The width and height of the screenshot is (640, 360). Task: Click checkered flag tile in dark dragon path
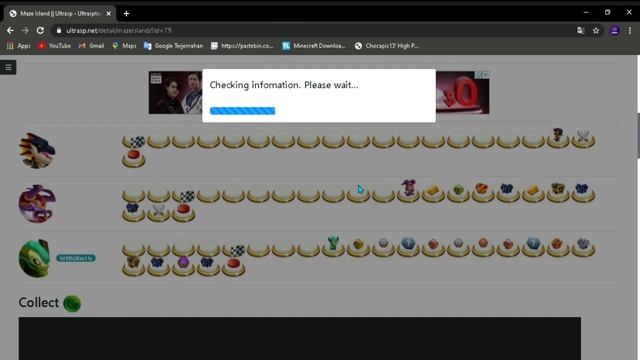[x=134, y=141]
